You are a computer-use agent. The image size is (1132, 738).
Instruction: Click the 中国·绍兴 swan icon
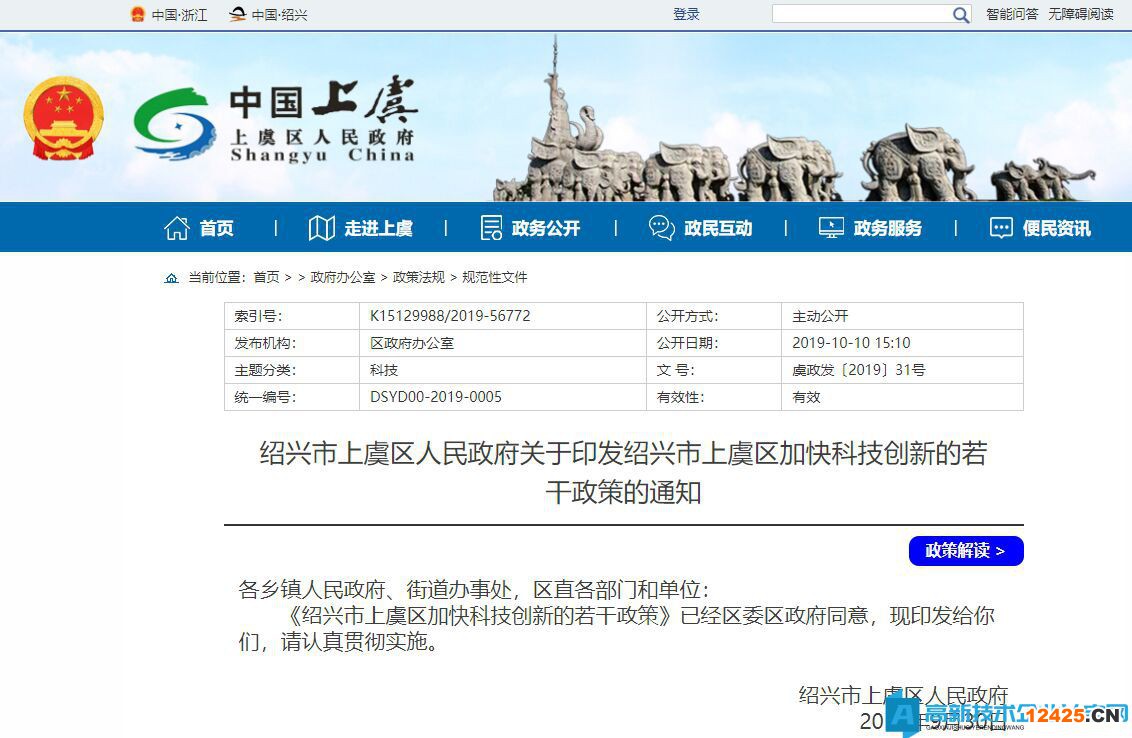click(x=237, y=14)
